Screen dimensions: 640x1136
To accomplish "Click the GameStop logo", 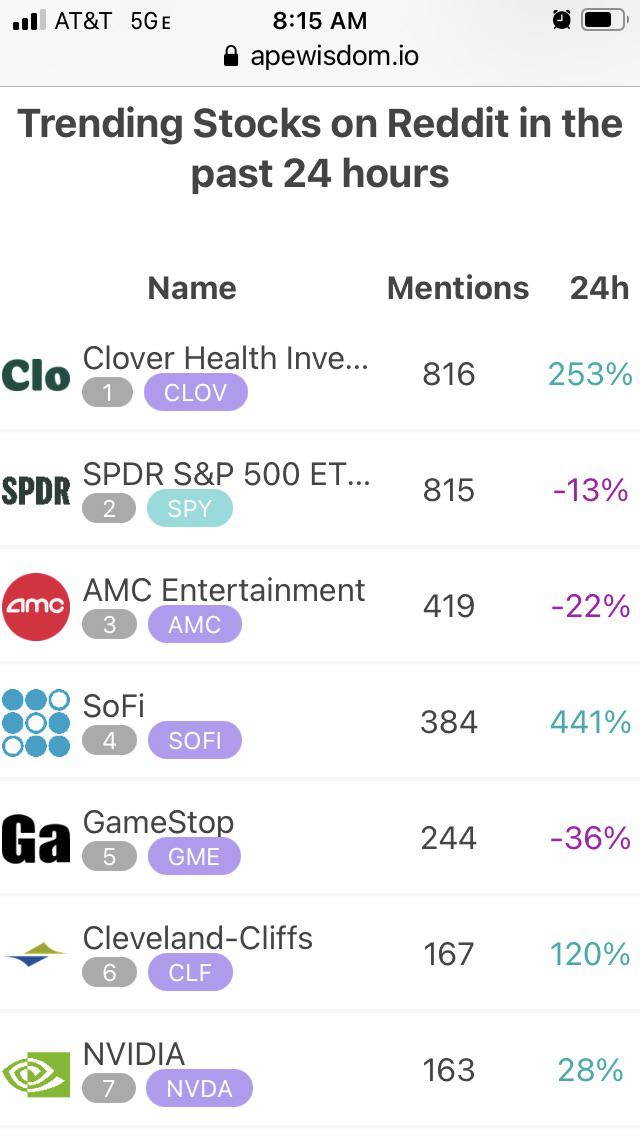I will 36,837.
